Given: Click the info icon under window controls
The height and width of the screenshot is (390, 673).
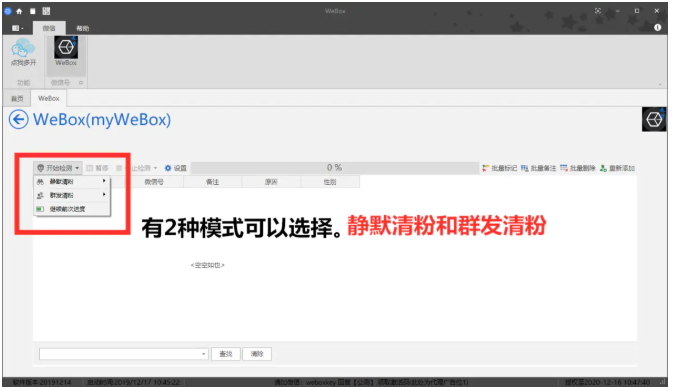Looking at the screenshot, I should pos(658,27).
